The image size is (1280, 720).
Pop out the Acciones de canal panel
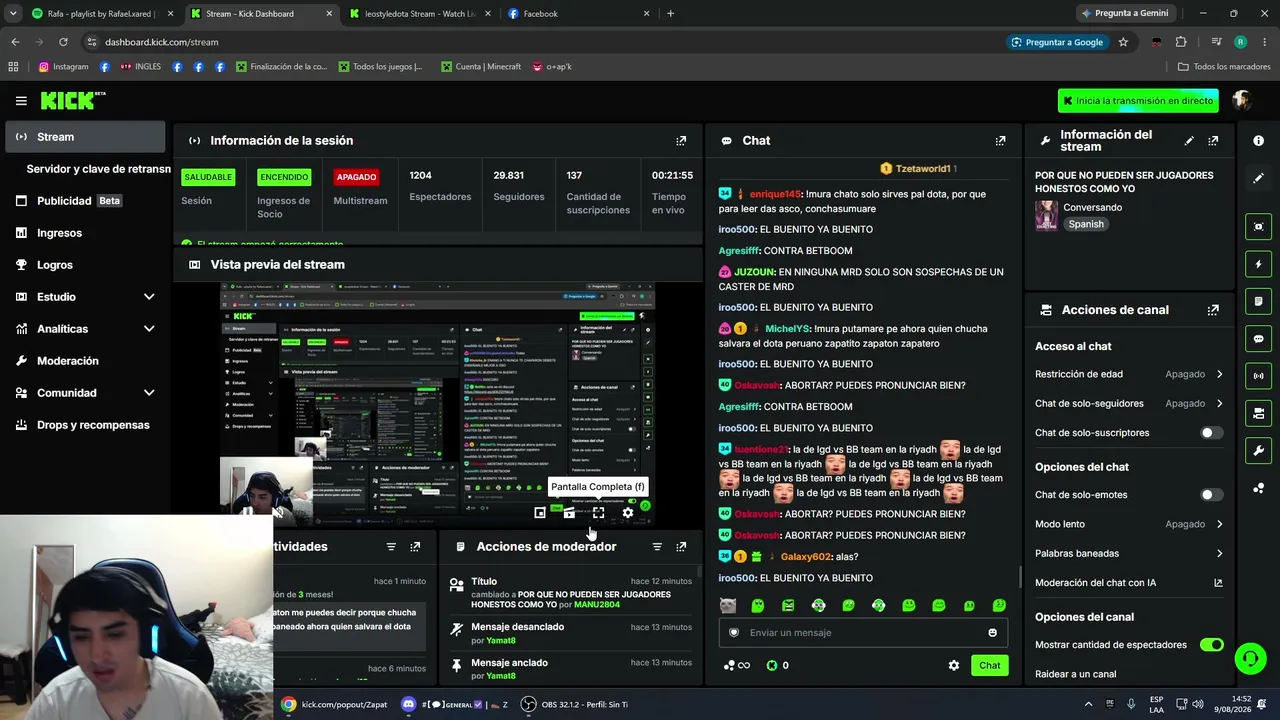pyautogui.click(x=1213, y=310)
